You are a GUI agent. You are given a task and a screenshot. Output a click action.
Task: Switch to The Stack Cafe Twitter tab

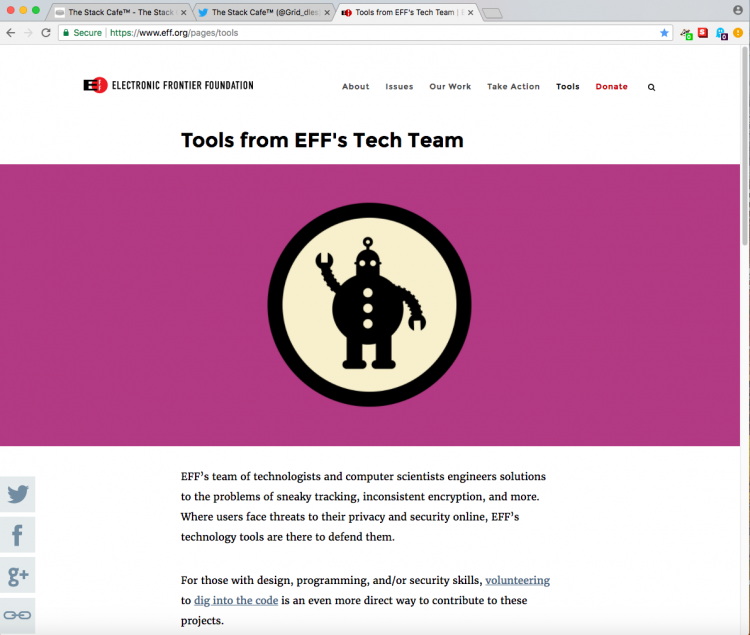click(264, 12)
